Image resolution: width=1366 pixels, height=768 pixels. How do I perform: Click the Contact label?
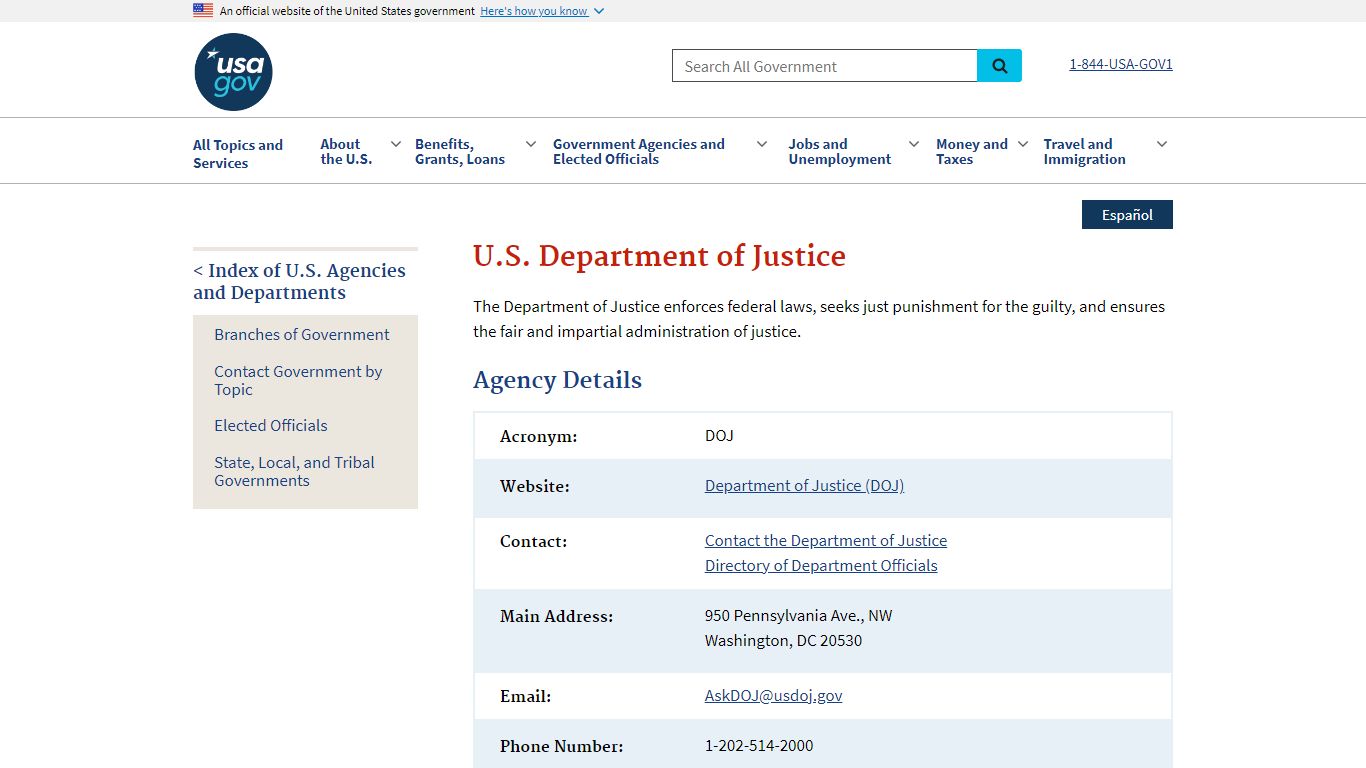(x=534, y=542)
